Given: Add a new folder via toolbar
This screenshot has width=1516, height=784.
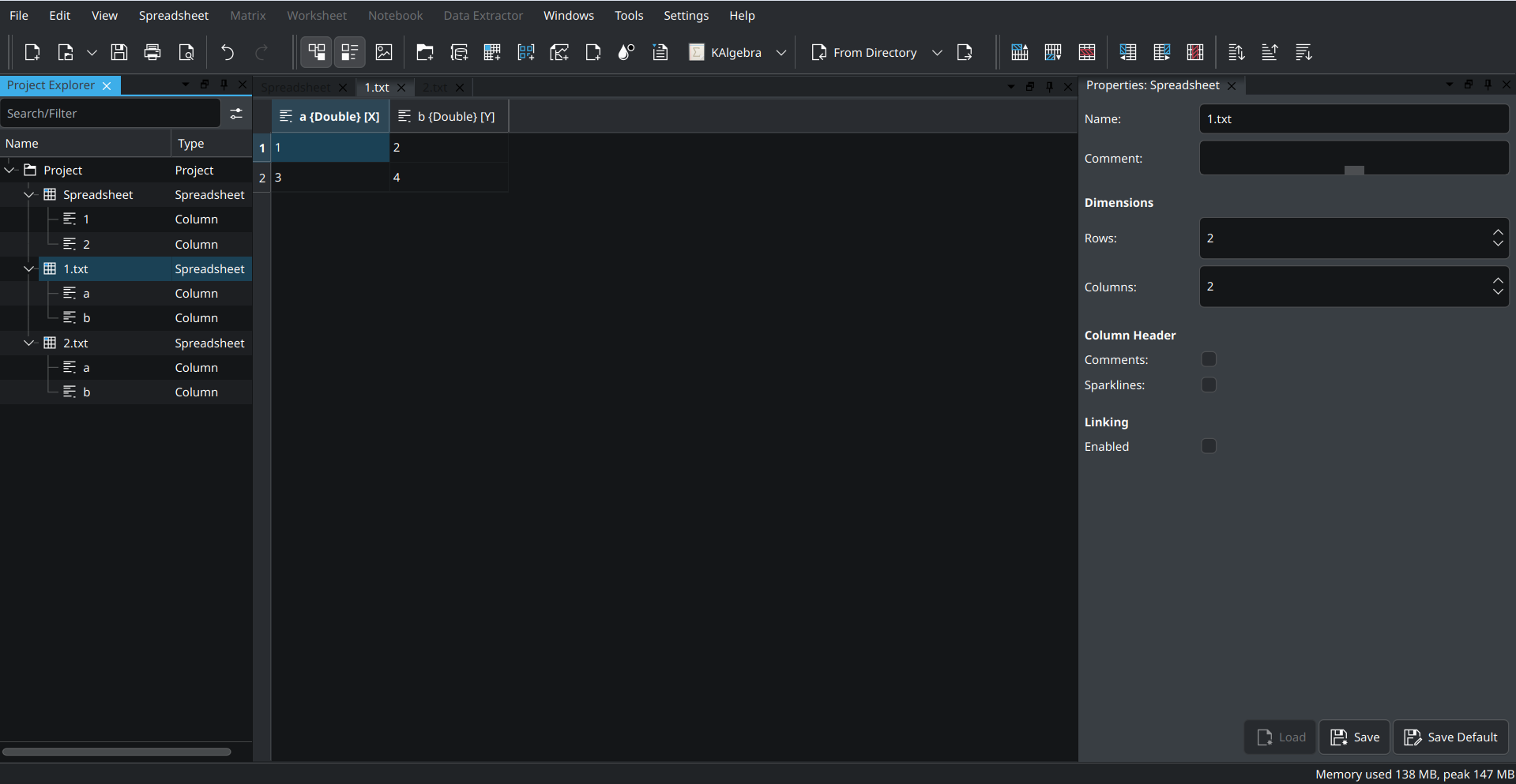Looking at the screenshot, I should [x=425, y=53].
